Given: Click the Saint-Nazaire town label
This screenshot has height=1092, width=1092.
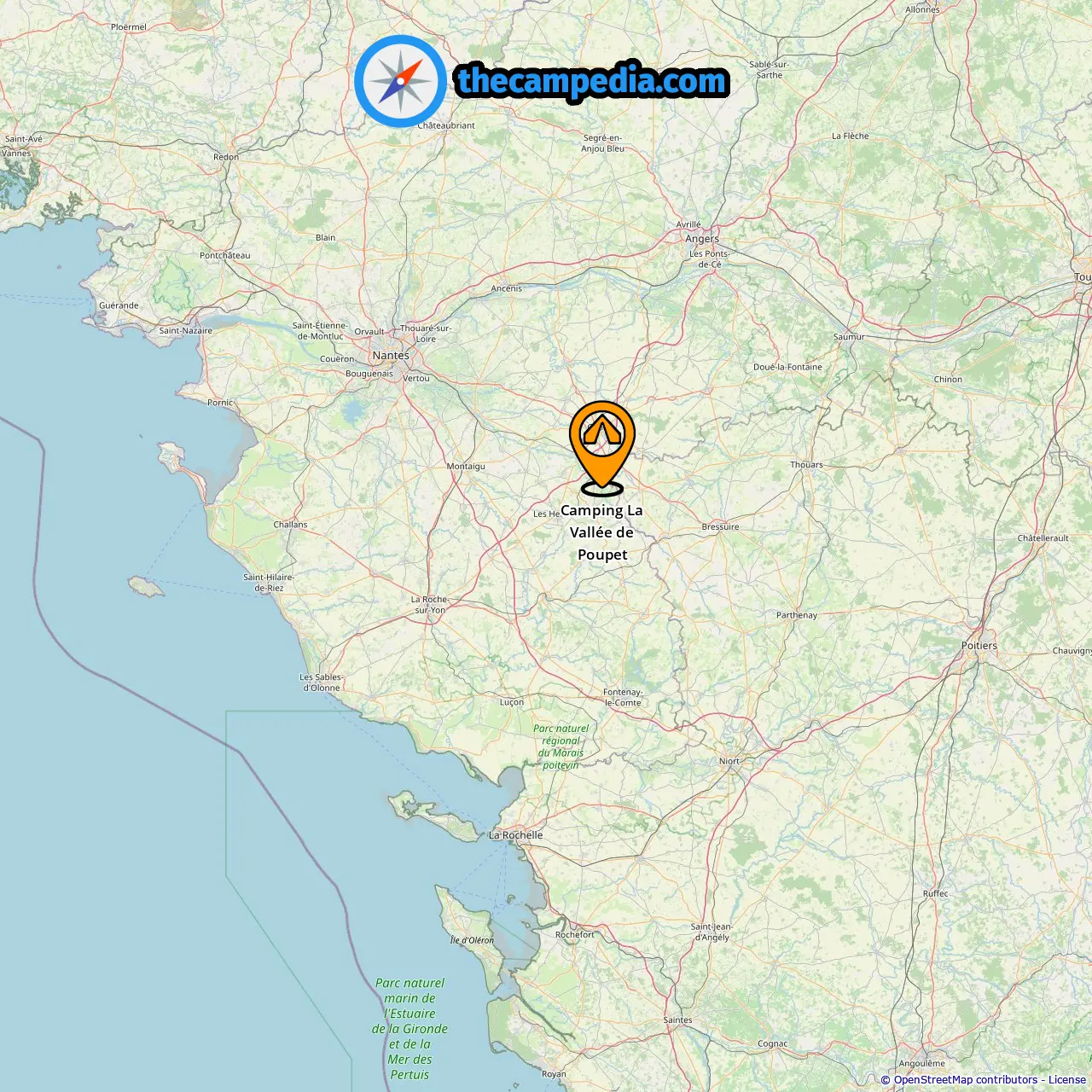Looking at the screenshot, I should point(186,331).
